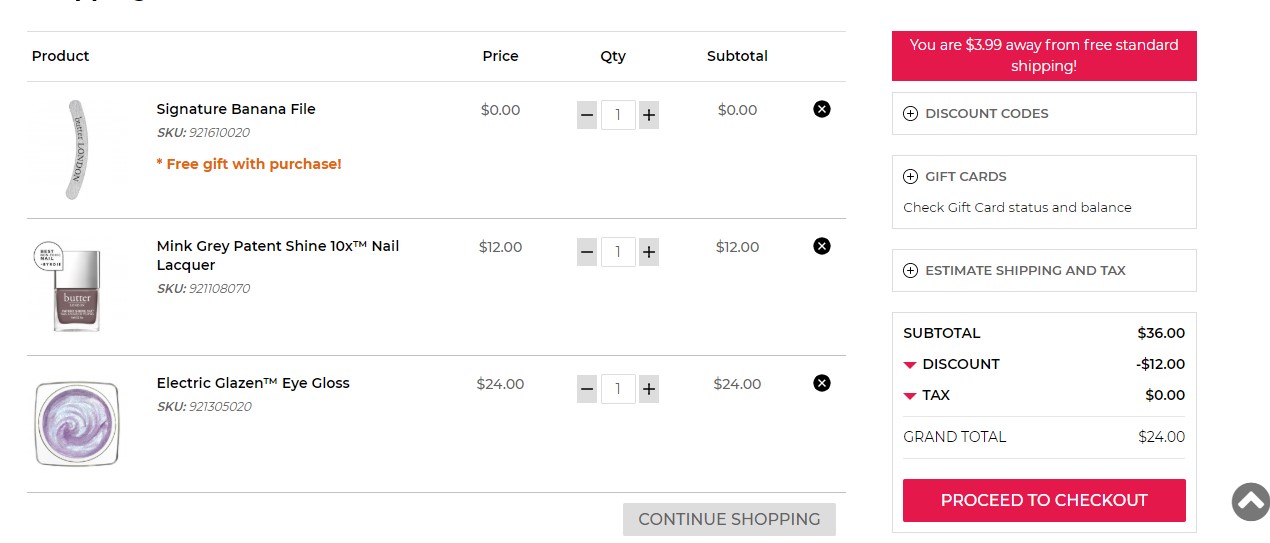Expand the Tax breakdown arrow
1270x543 pixels.
910,396
